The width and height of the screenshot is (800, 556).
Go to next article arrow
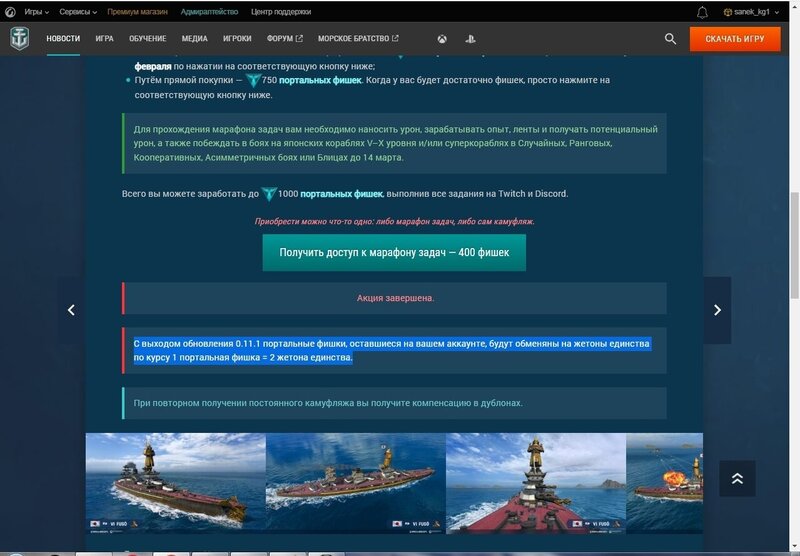[717, 310]
